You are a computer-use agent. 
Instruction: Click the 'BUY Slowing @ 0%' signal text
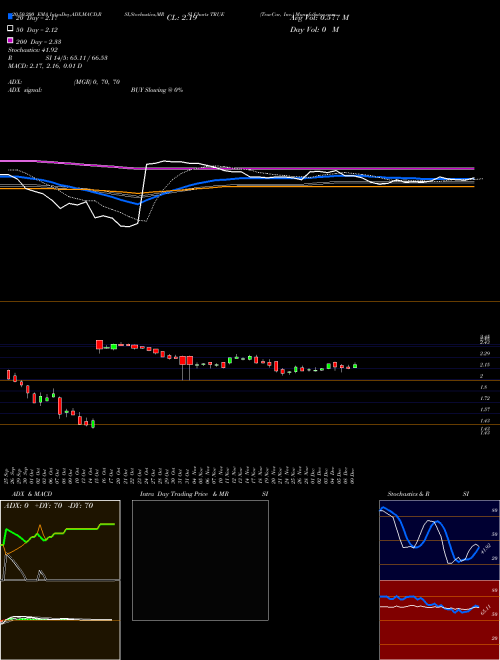[x=157, y=90]
